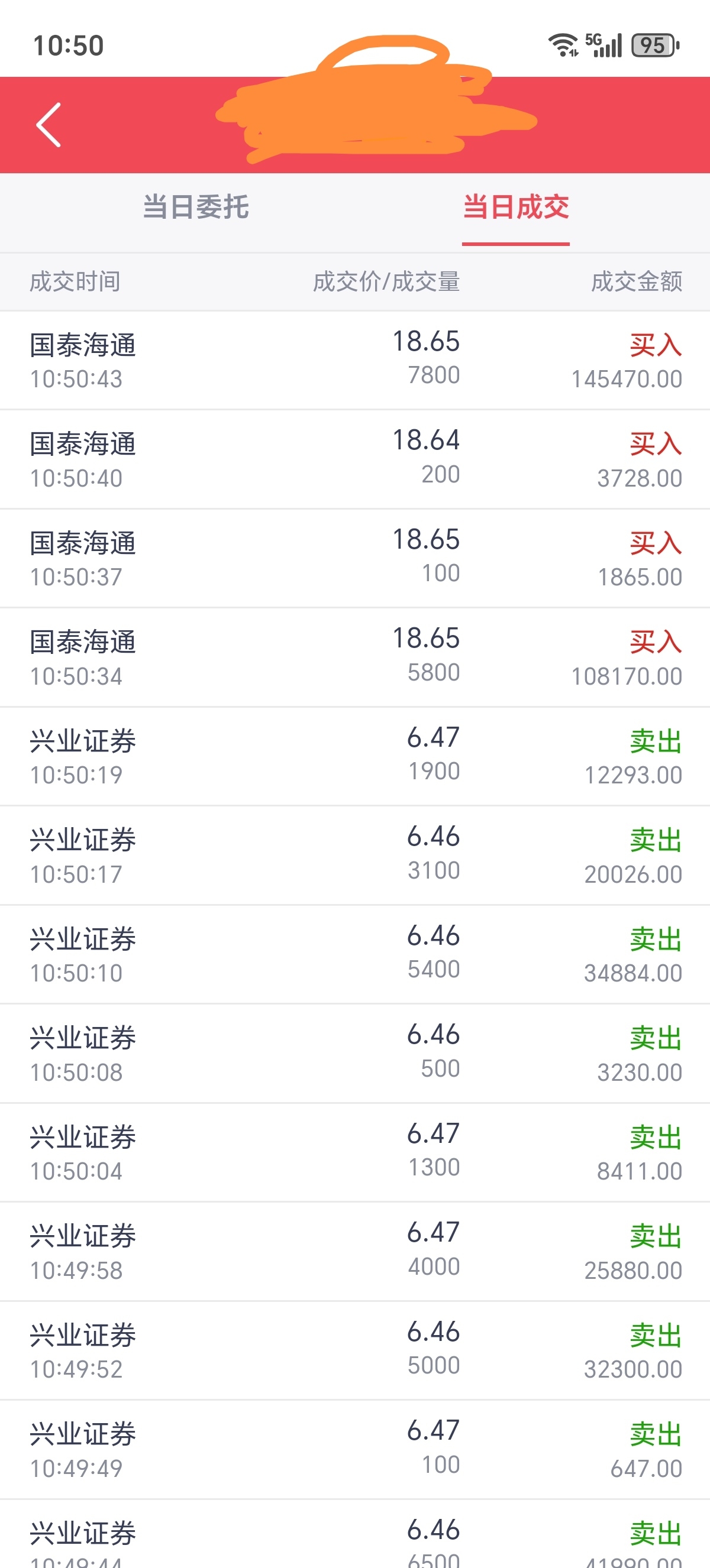The height and width of the screenshot is (1568, 710).
Task: Tap the Wi-Fi status icon
Action: click(563, 45)
